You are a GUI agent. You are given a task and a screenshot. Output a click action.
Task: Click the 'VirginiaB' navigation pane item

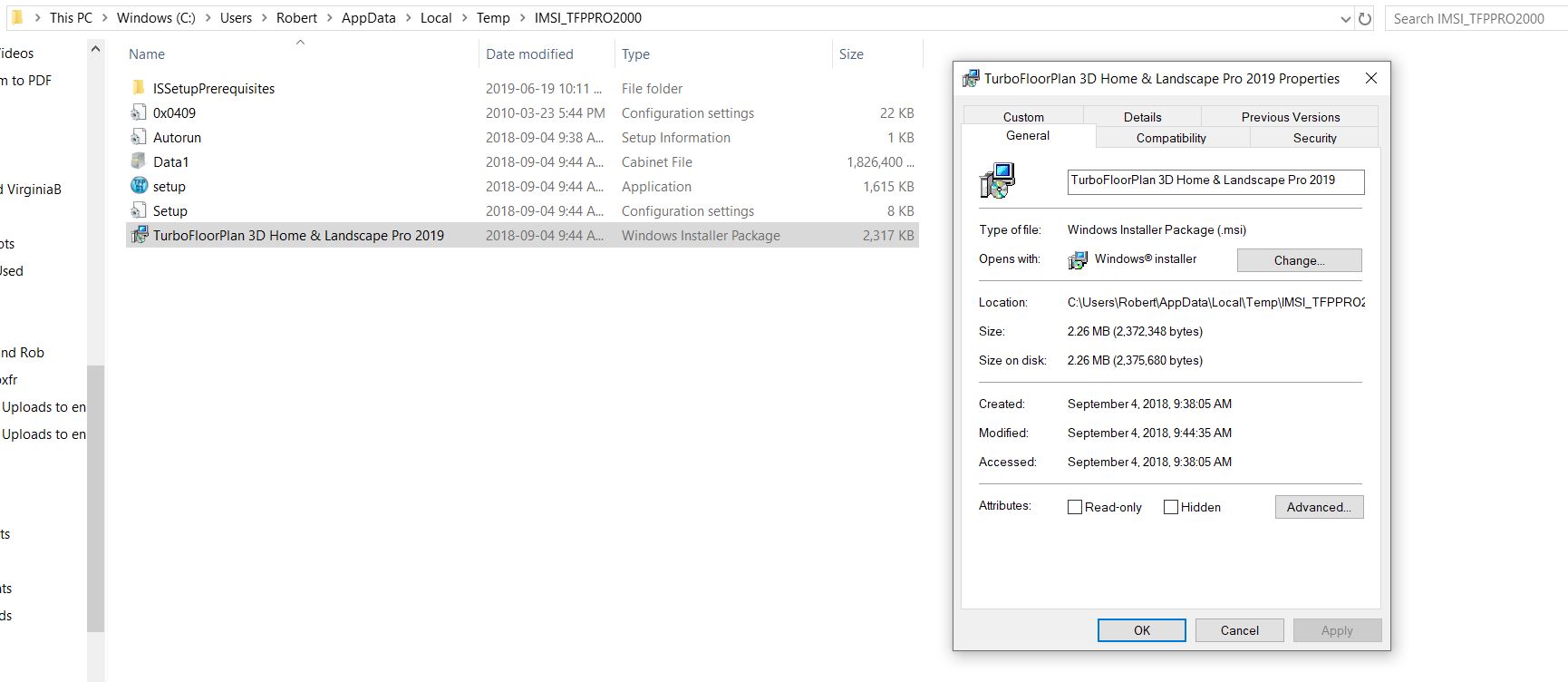tap(32, 189)
